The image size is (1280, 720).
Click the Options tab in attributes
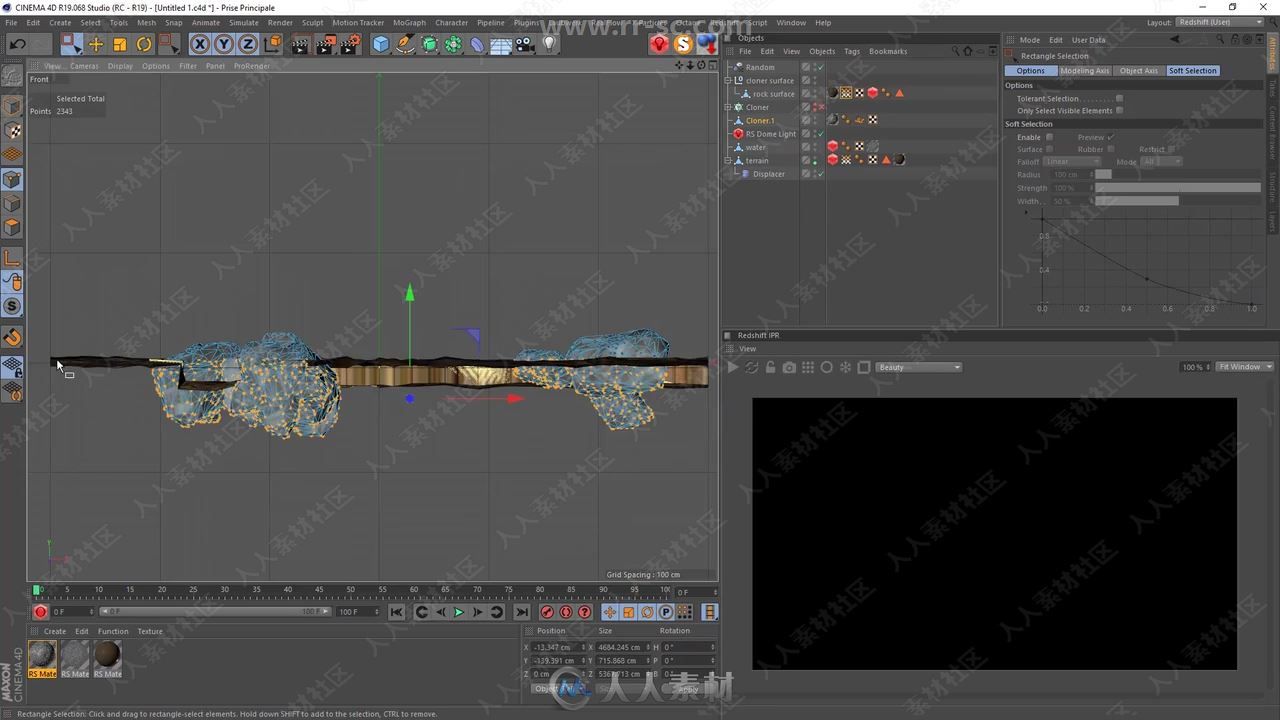pyautogui.click(x=1030, y=71)
